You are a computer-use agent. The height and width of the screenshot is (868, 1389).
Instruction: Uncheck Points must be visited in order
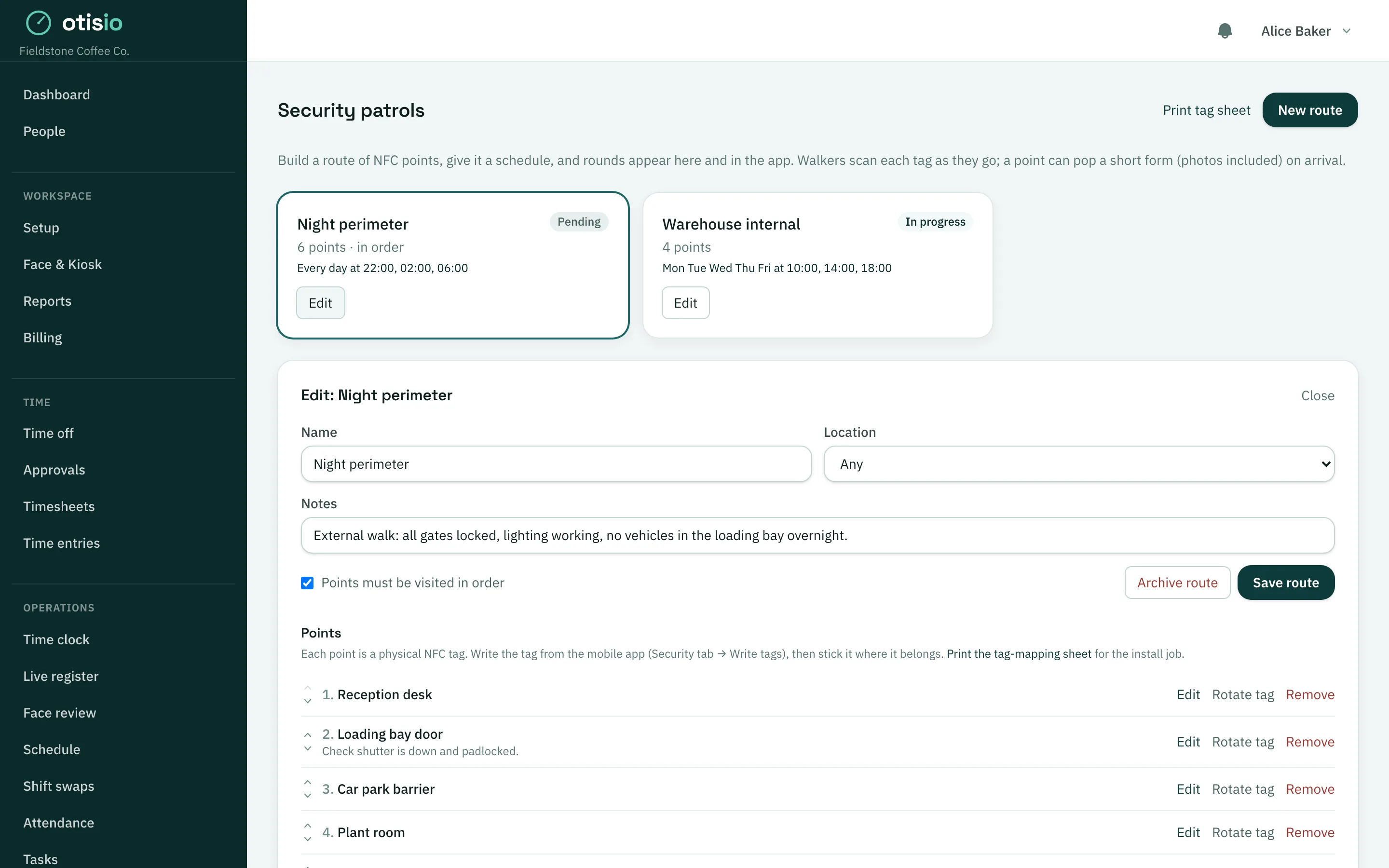[307, 583]
